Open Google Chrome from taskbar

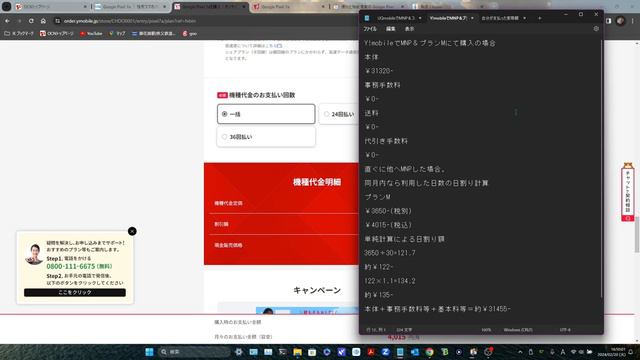[x=429, y=352]
